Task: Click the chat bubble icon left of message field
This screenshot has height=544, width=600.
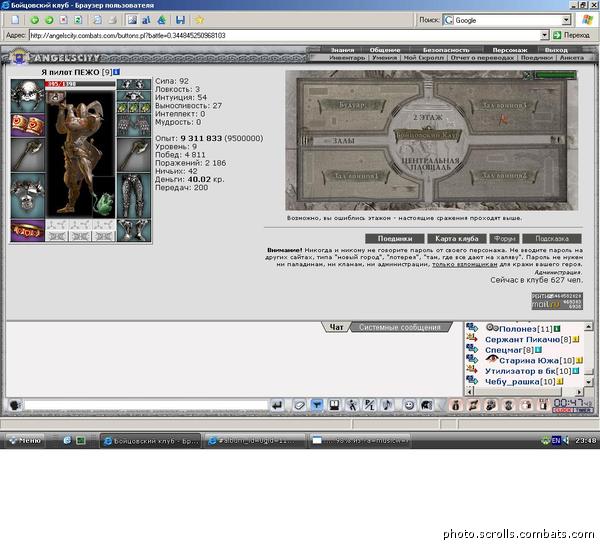Action: tap(15, 405)
